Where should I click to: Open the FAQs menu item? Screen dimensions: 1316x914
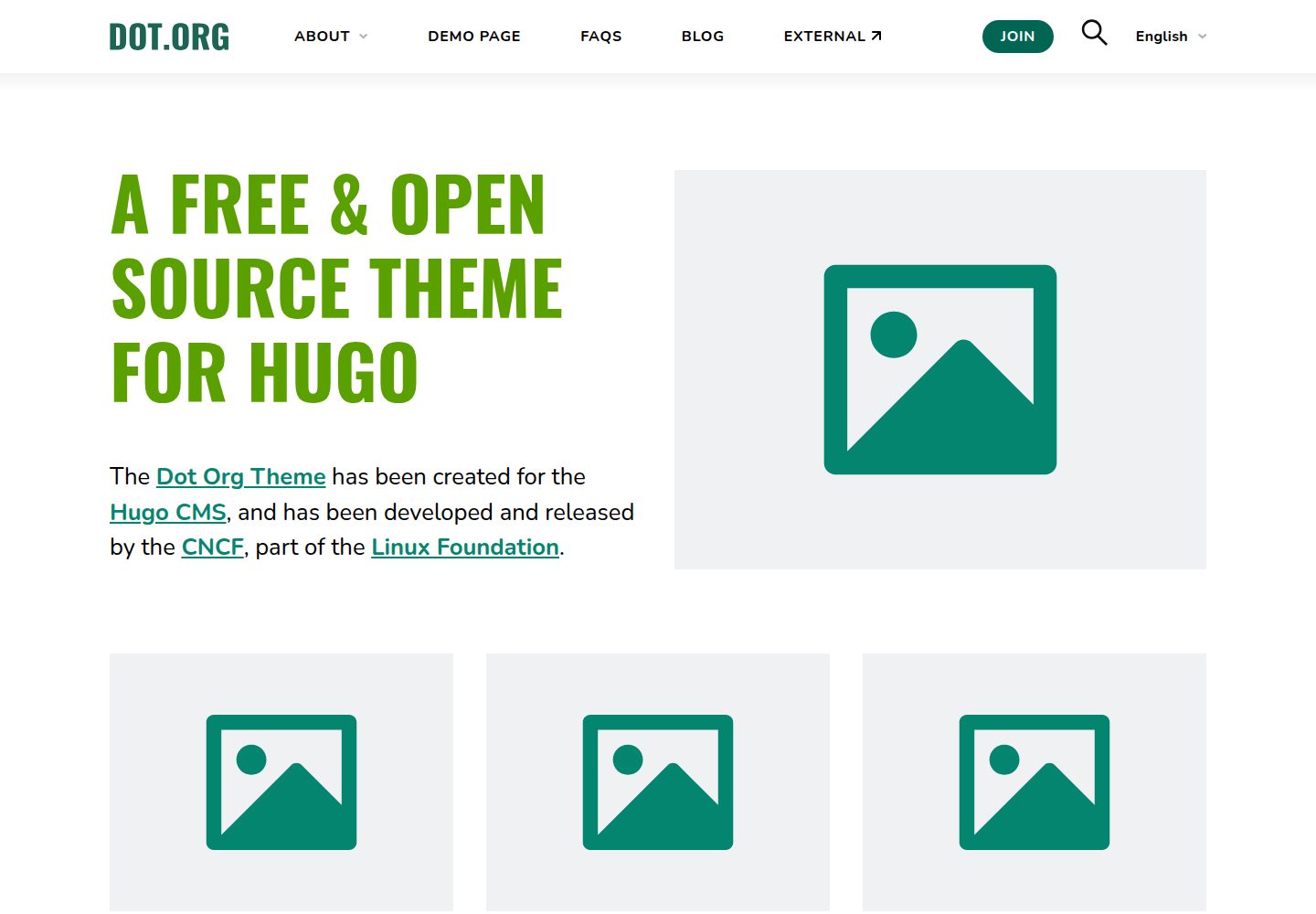[x=601, y=37]
